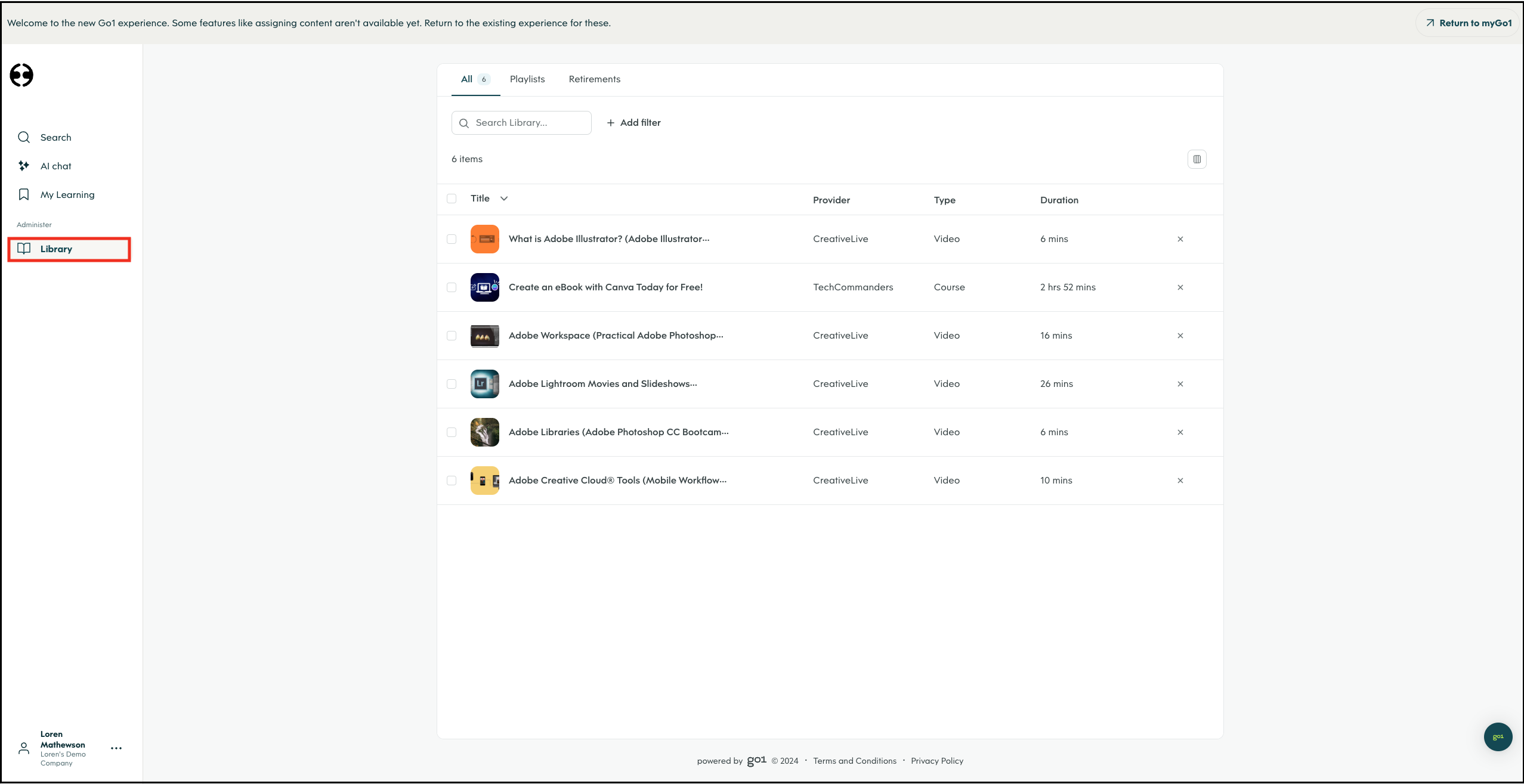
Task: Click the Type column header
Action: [944, 200]
